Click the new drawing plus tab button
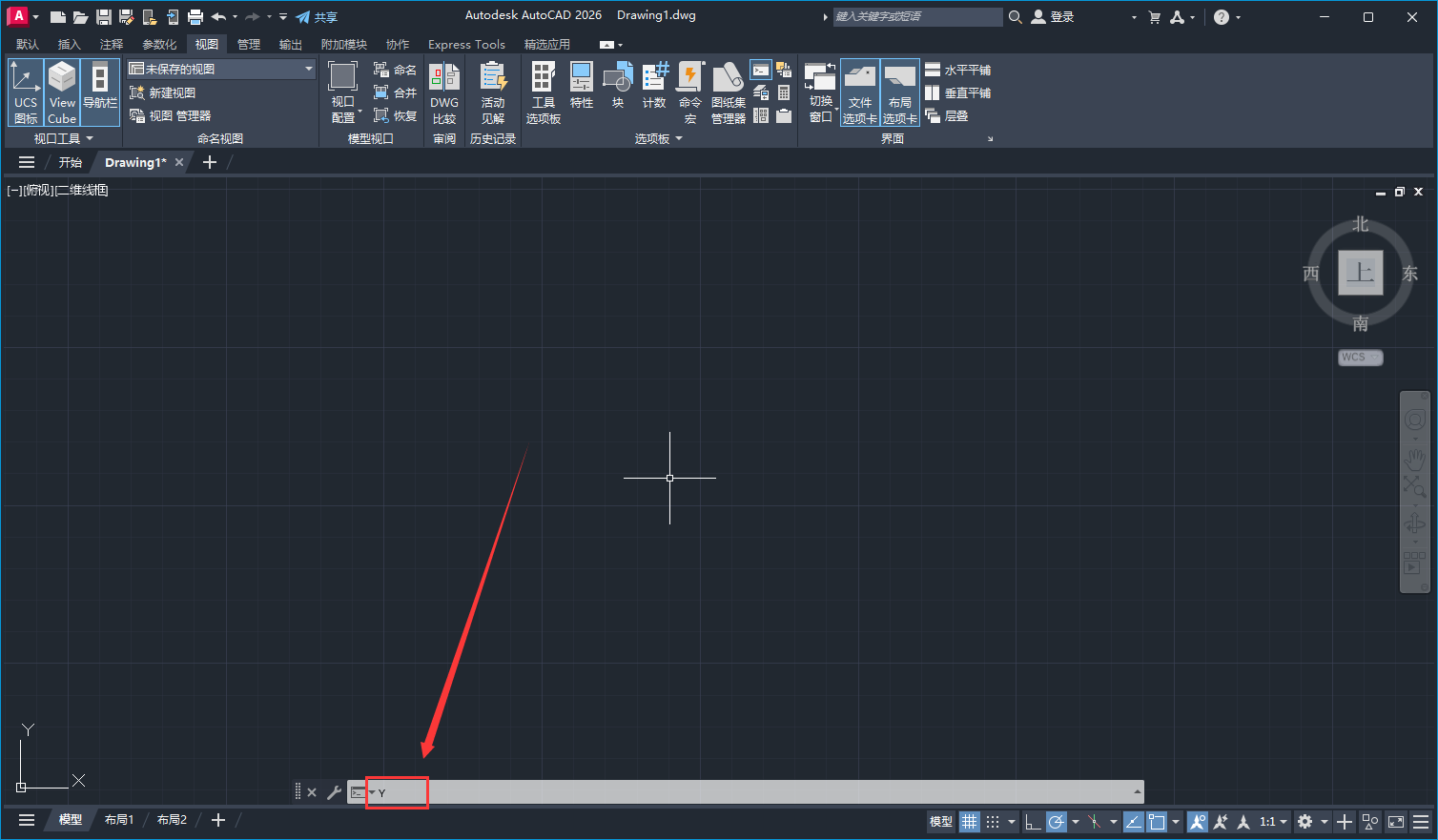 210,162
